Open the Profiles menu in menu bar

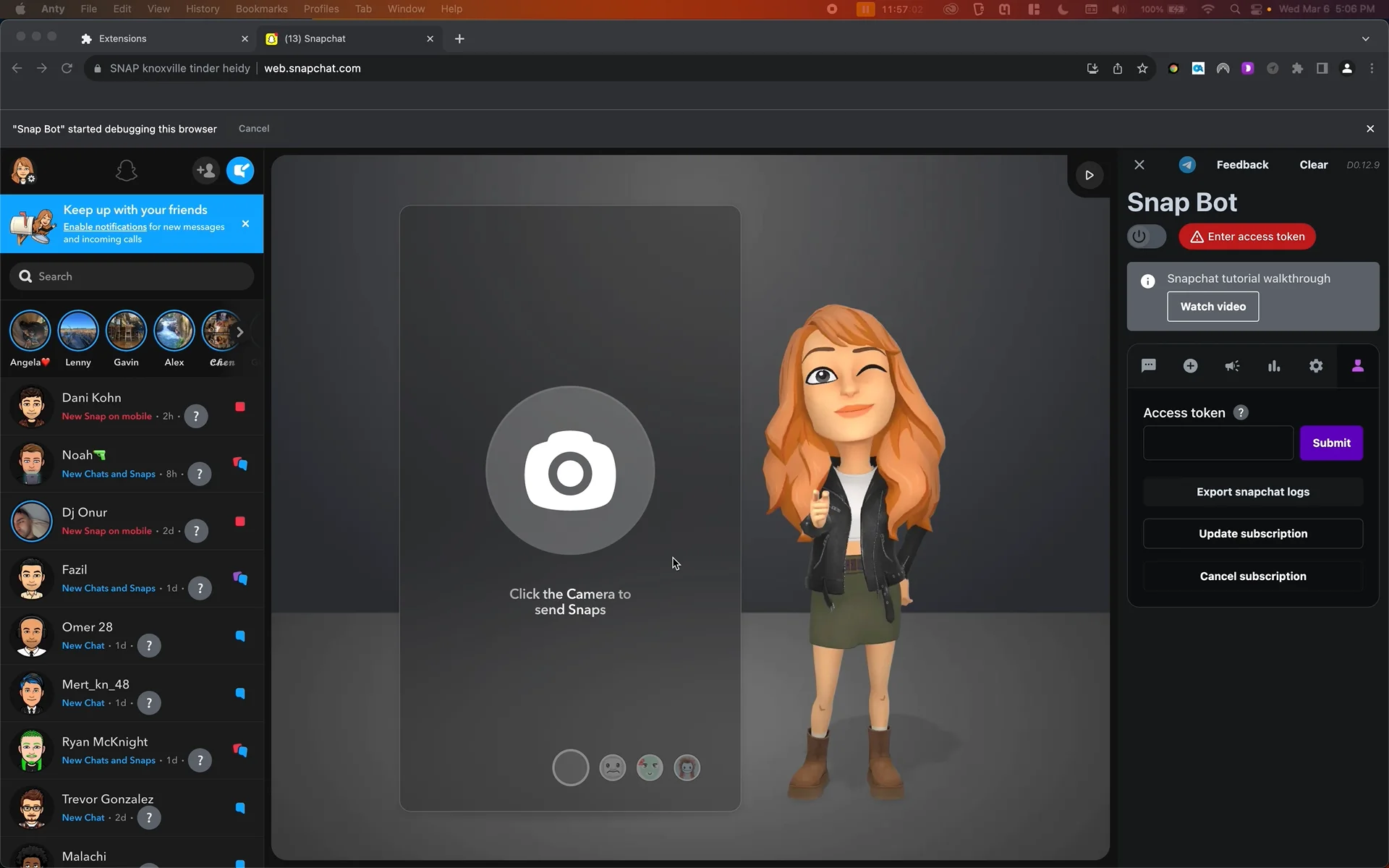(321, 9)
